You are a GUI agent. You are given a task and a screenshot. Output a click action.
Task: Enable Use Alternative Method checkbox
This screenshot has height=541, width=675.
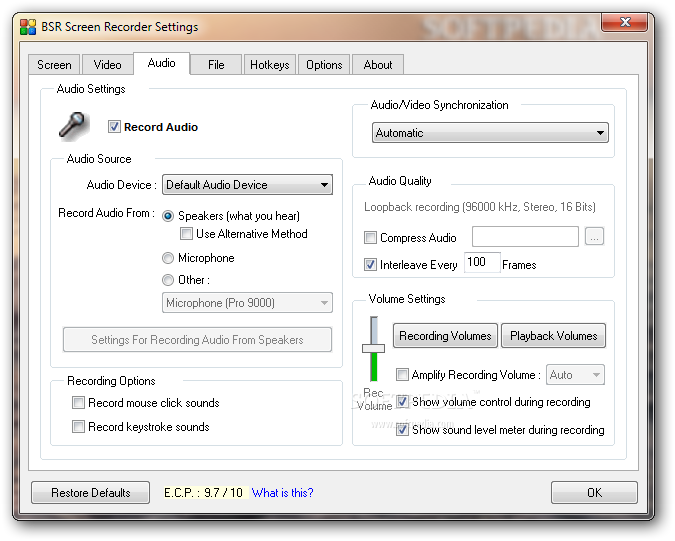(x=186, y=234)
